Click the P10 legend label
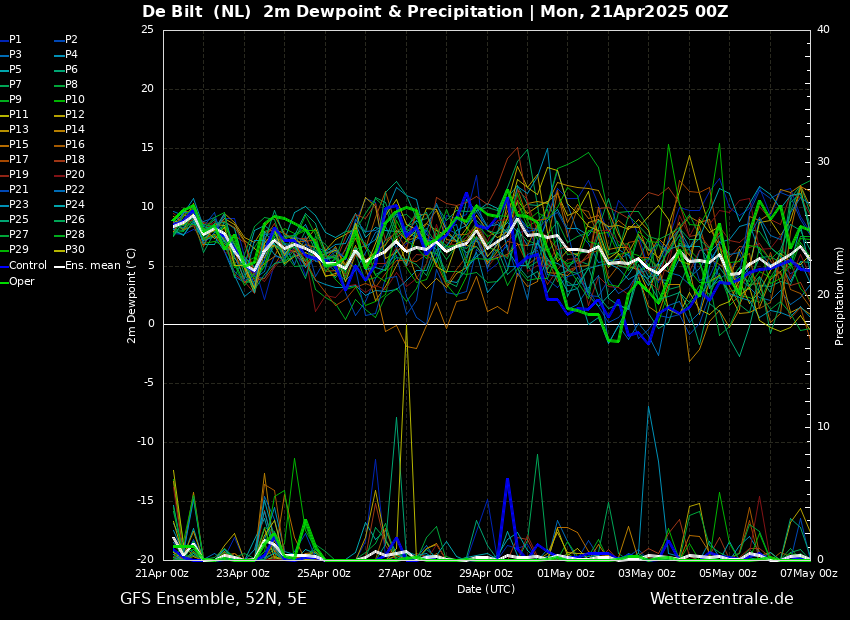The width and height of the screenshot is (850, 620). [70, 99]
